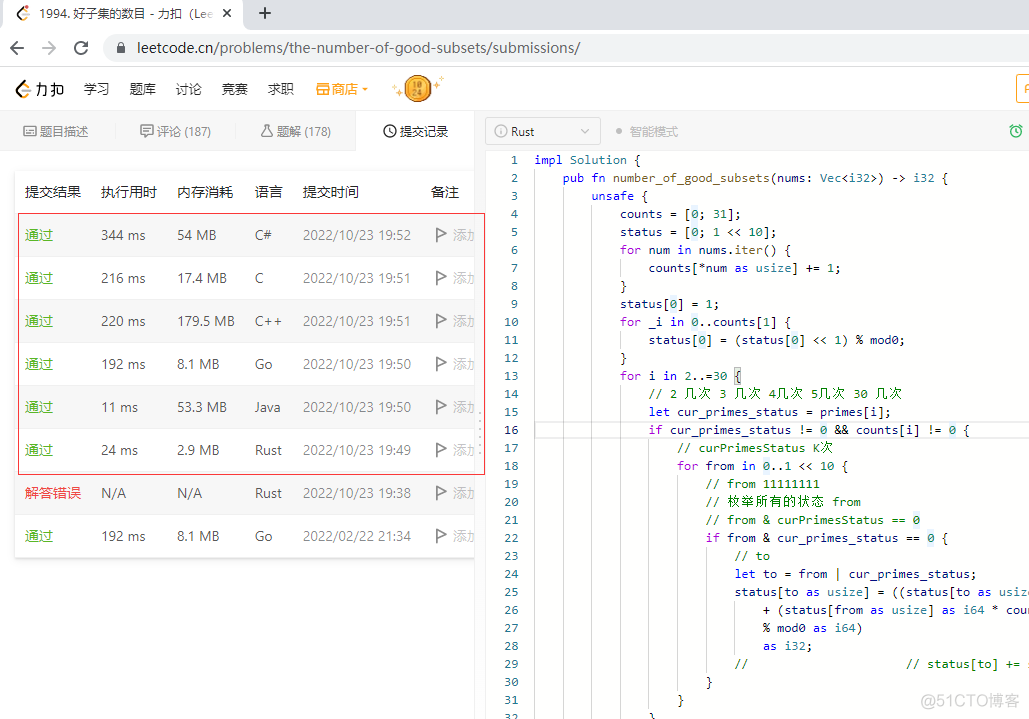Click the '2022/10/23 19:38' timestamp
The width and height of the screenshot is (1029, 719).
point(357,493)
